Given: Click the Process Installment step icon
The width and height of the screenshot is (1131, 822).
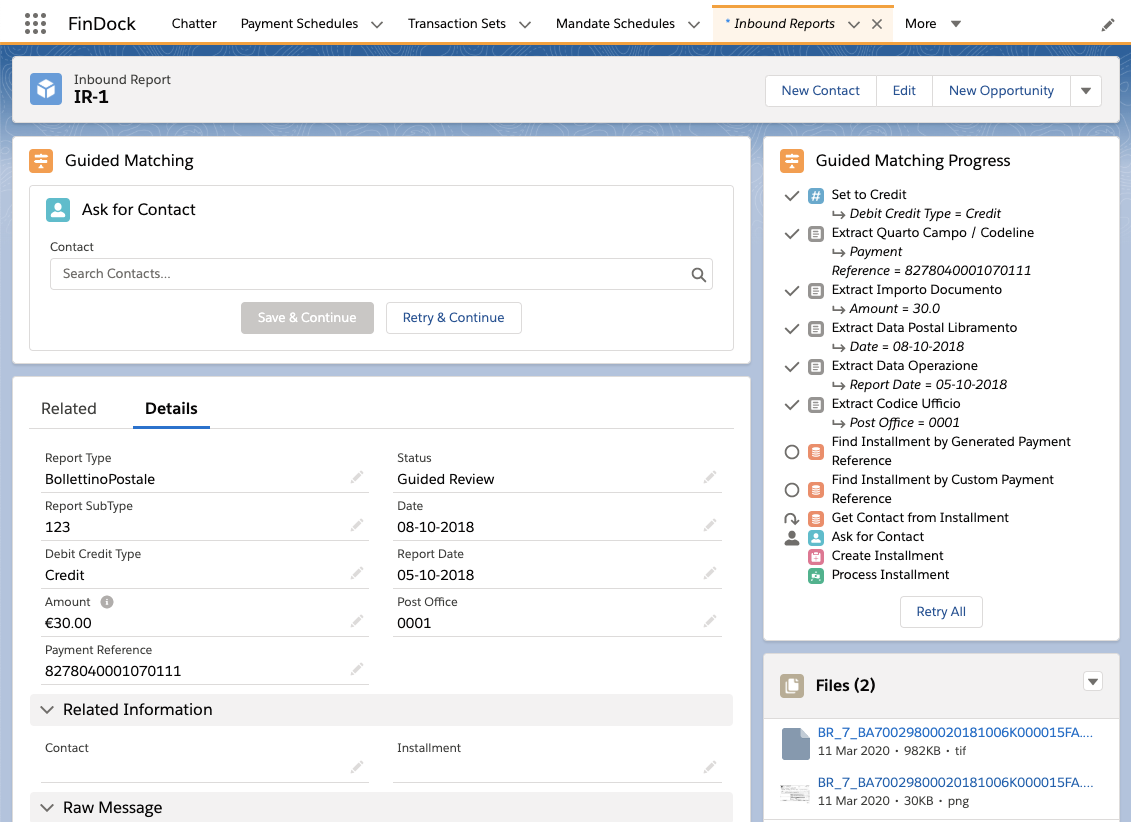Looking at the screenshot, I should [x=816, y=575].
